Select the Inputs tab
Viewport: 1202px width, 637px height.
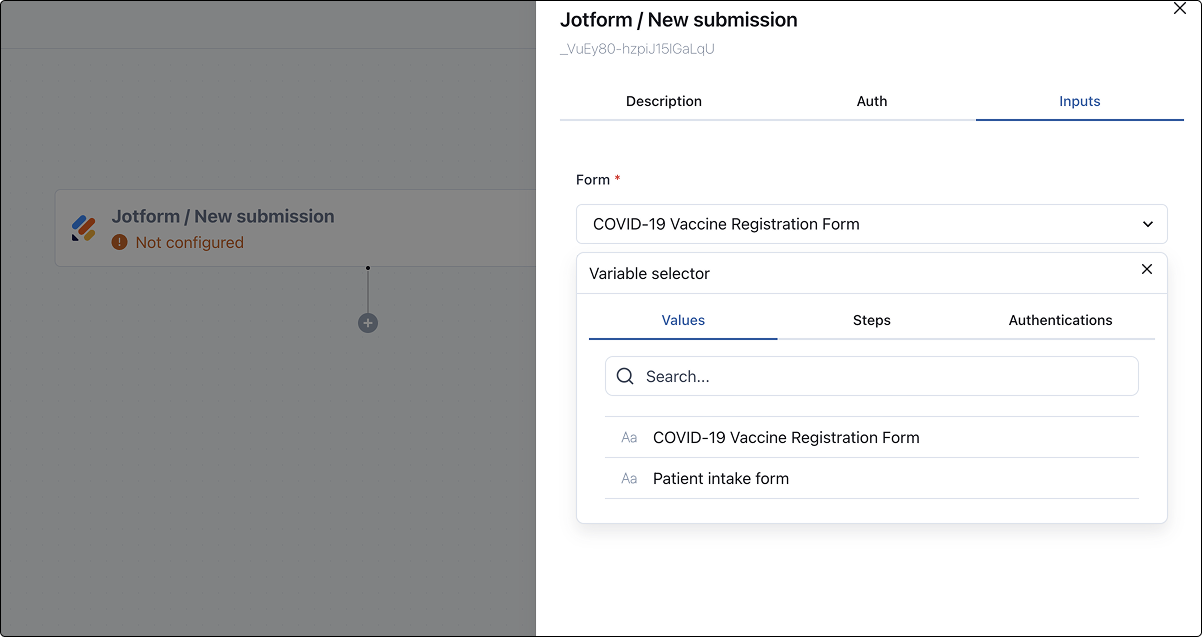[x=1080, y=101]
